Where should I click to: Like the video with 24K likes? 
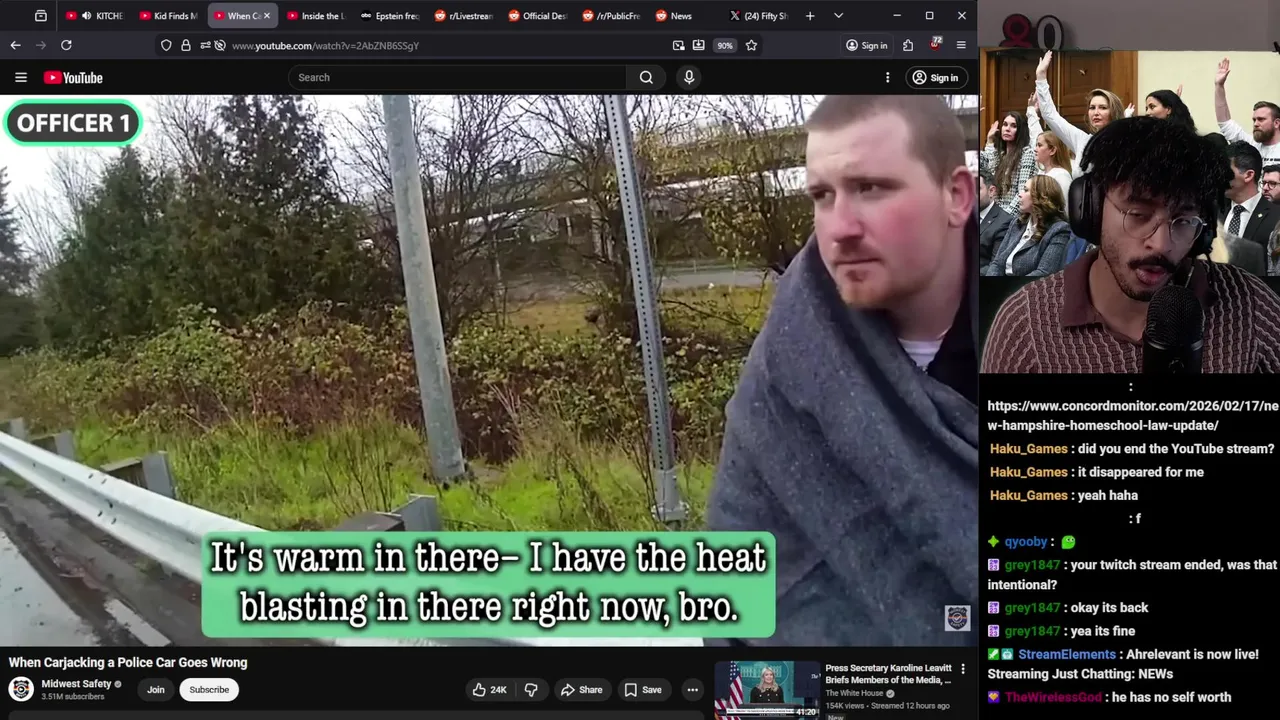490,689
